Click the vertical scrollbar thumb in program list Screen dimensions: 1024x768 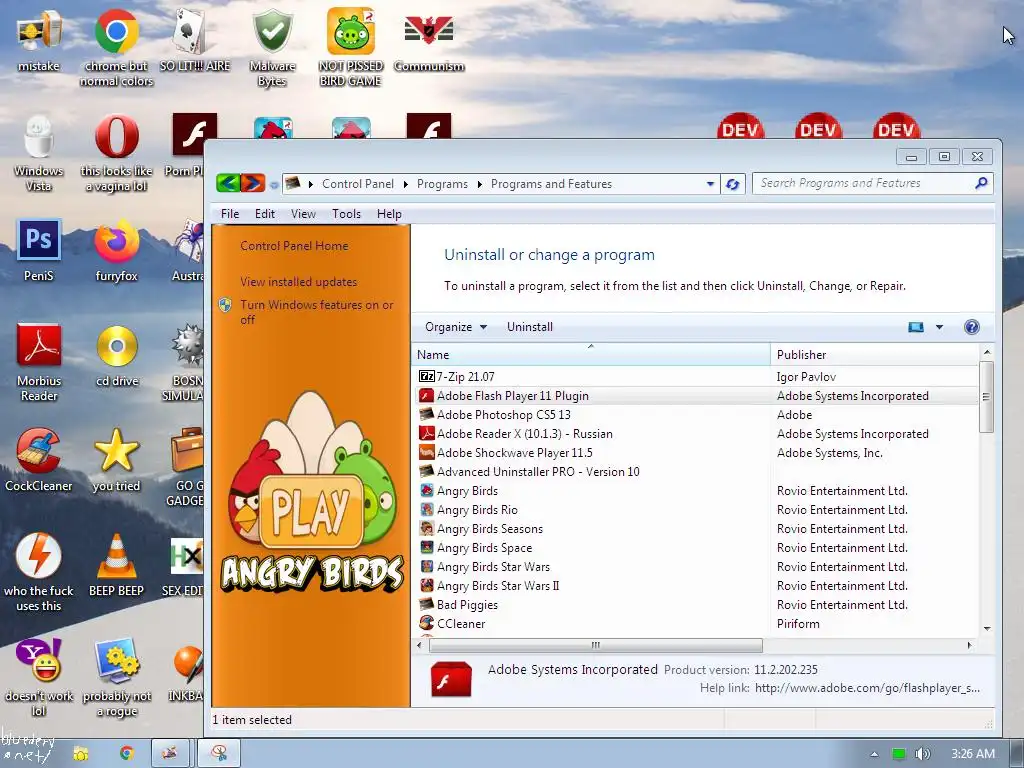coord(986,396)
